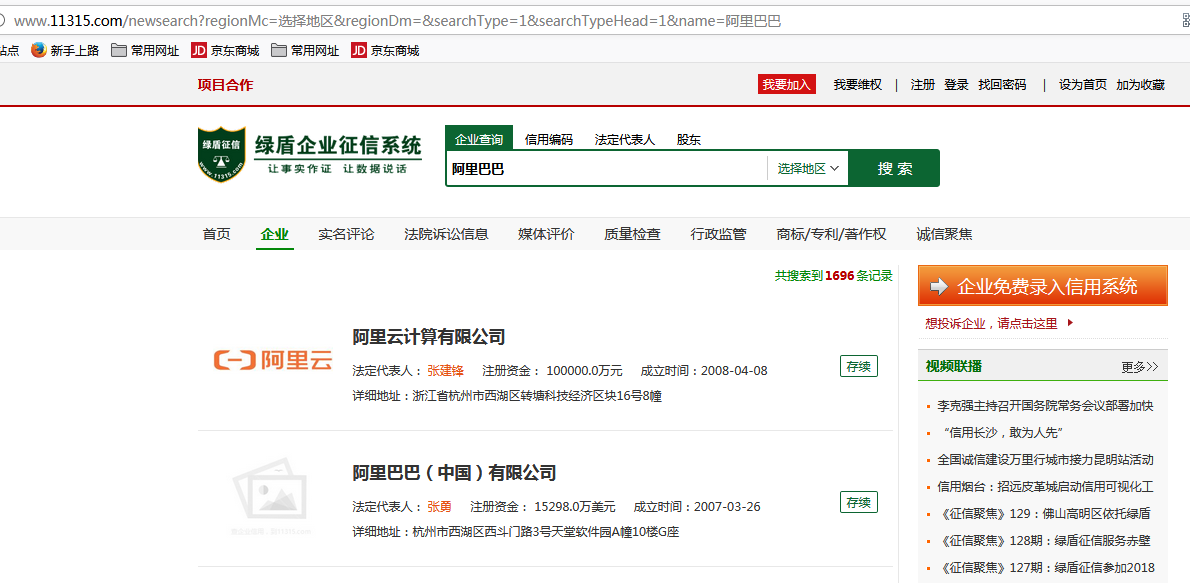Click 更多>> in 视频联播 panel
This screenshot has width=1190, height=583.
tap(1140, 367)
